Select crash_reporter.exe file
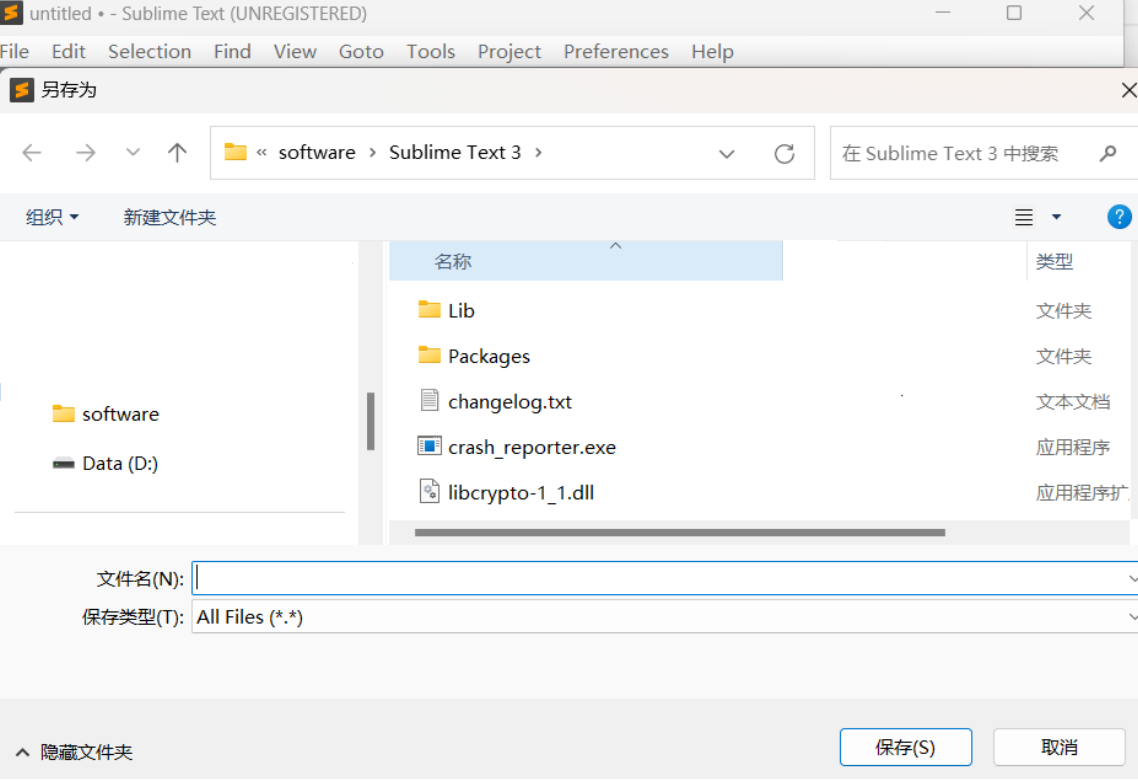1138x781 pixels. 531,447
